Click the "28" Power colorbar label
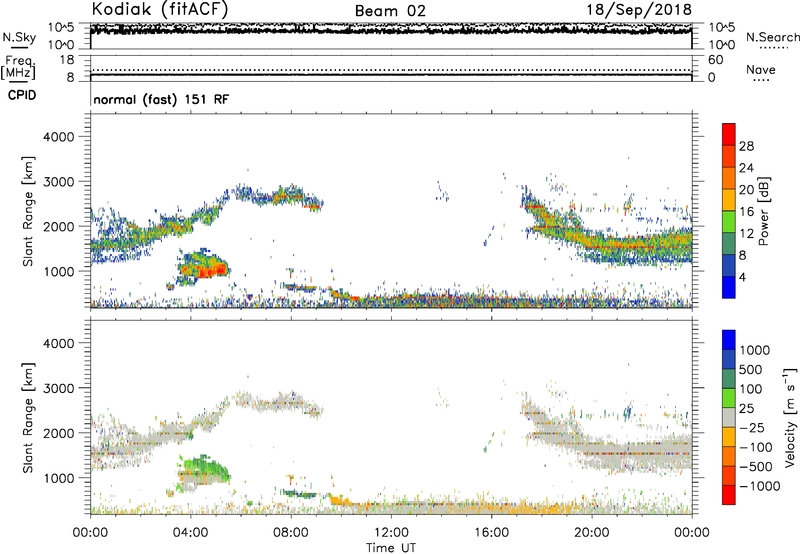The width and height of the screenshot is (800, 554). pyautogui.click(x=746, y=146)
